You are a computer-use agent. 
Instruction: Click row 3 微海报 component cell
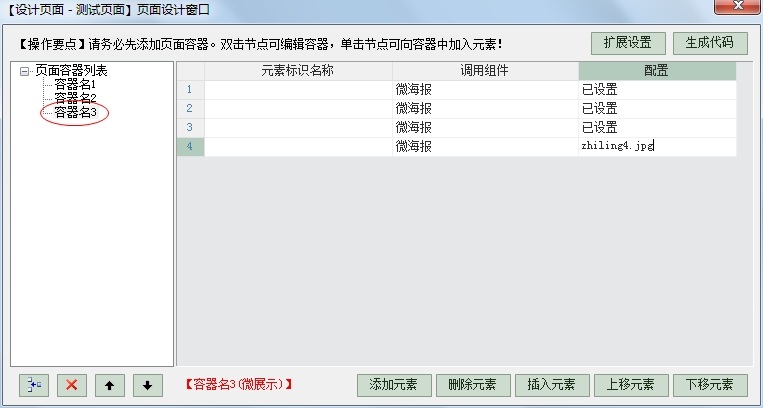(x=485, y=128)
